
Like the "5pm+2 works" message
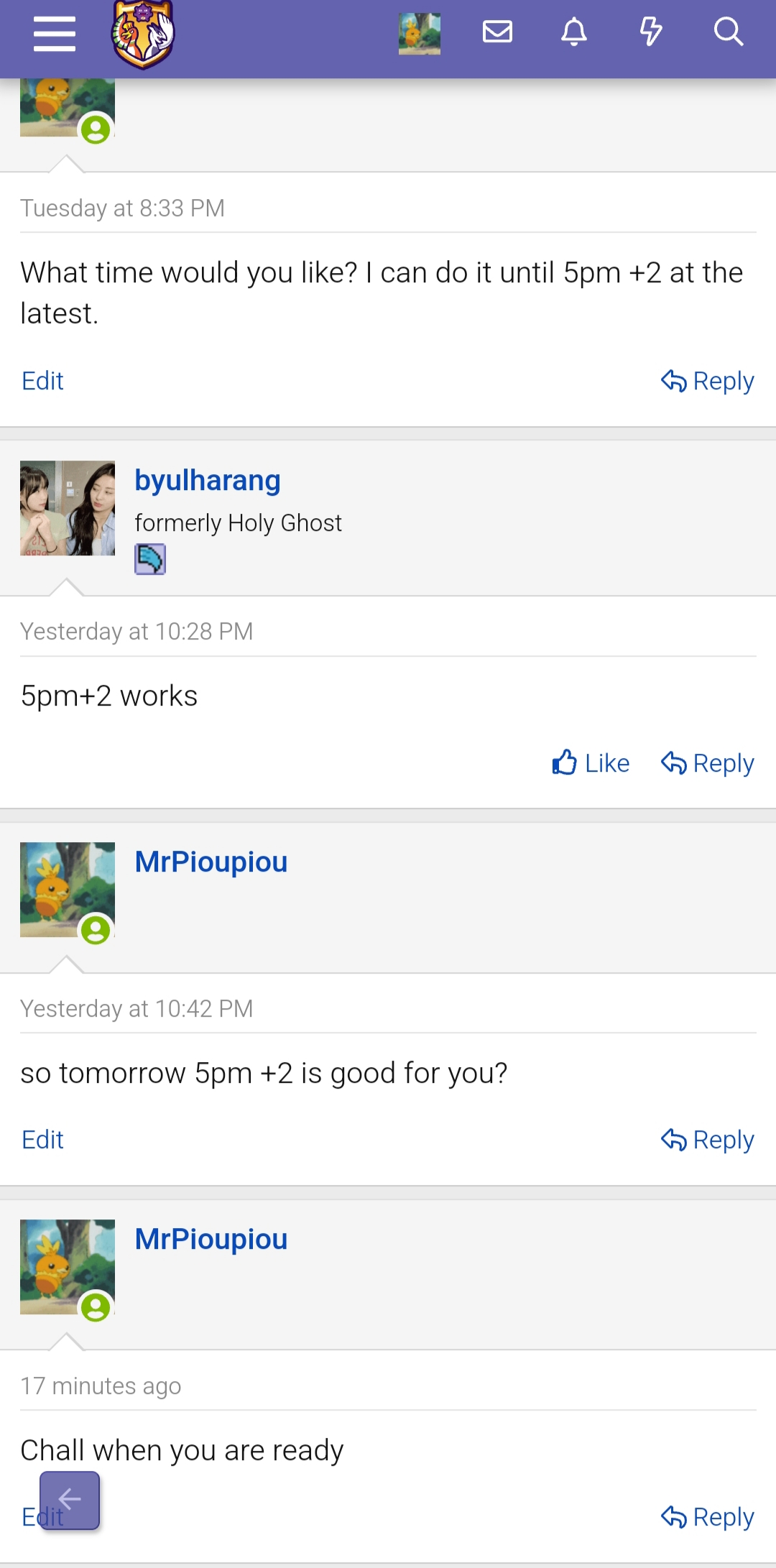(591, 763)
